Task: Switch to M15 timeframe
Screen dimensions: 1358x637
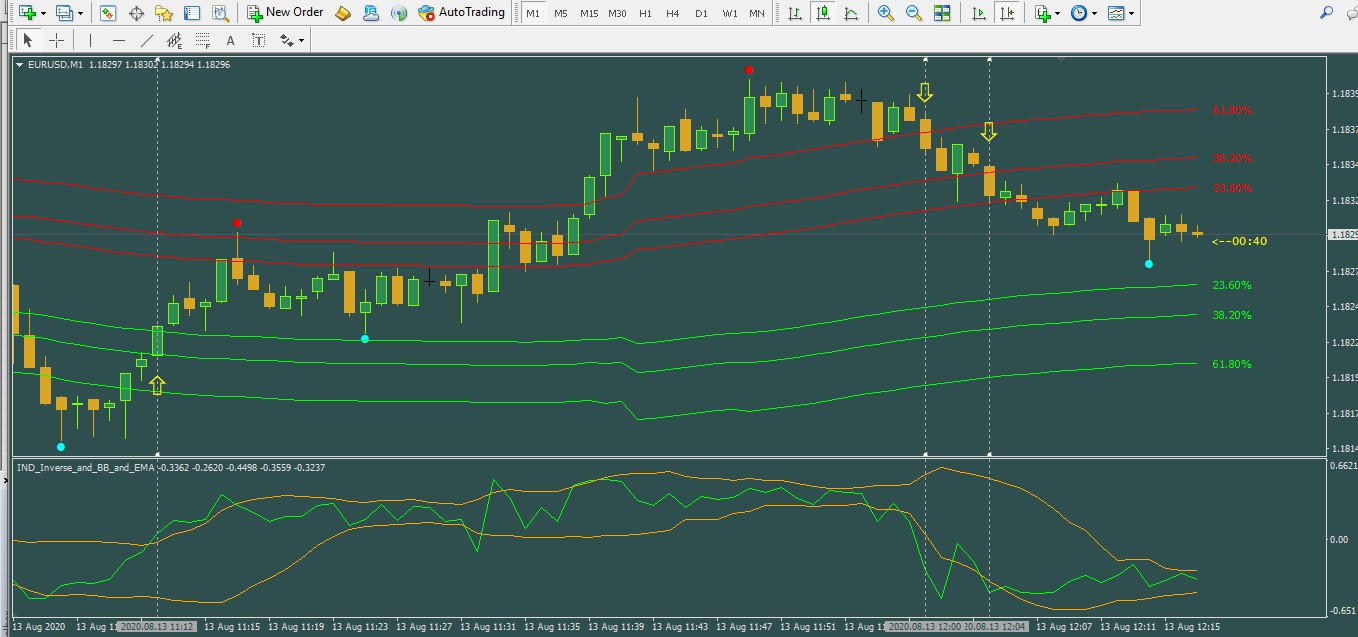Action: 589,14
